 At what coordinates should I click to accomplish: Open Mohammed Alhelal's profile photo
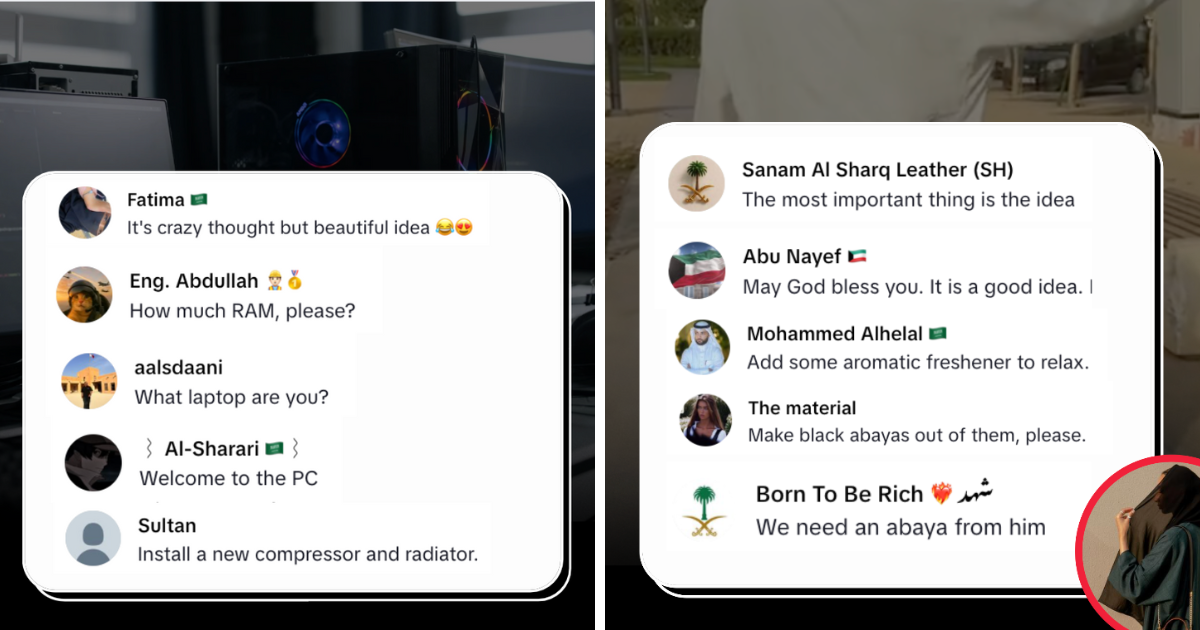pos(703,348)
